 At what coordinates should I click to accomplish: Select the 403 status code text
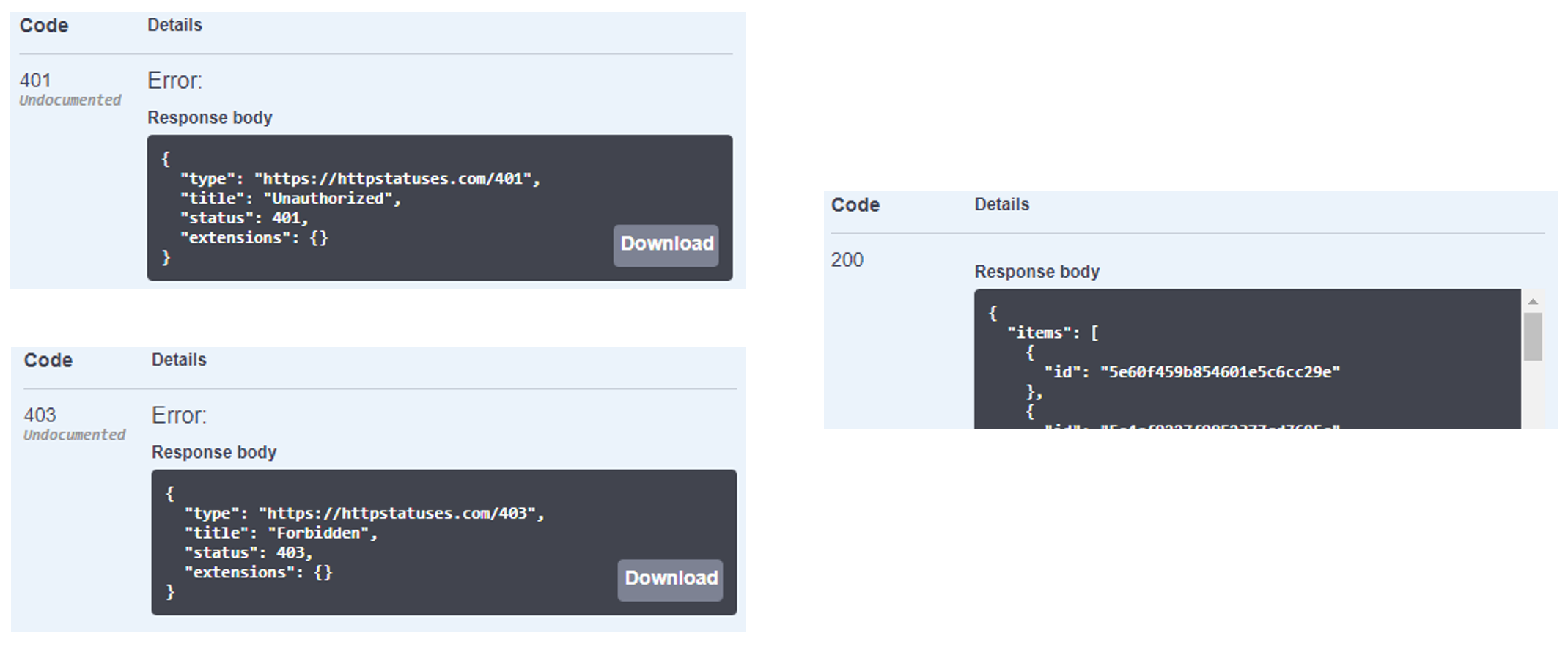click(40, 415)
